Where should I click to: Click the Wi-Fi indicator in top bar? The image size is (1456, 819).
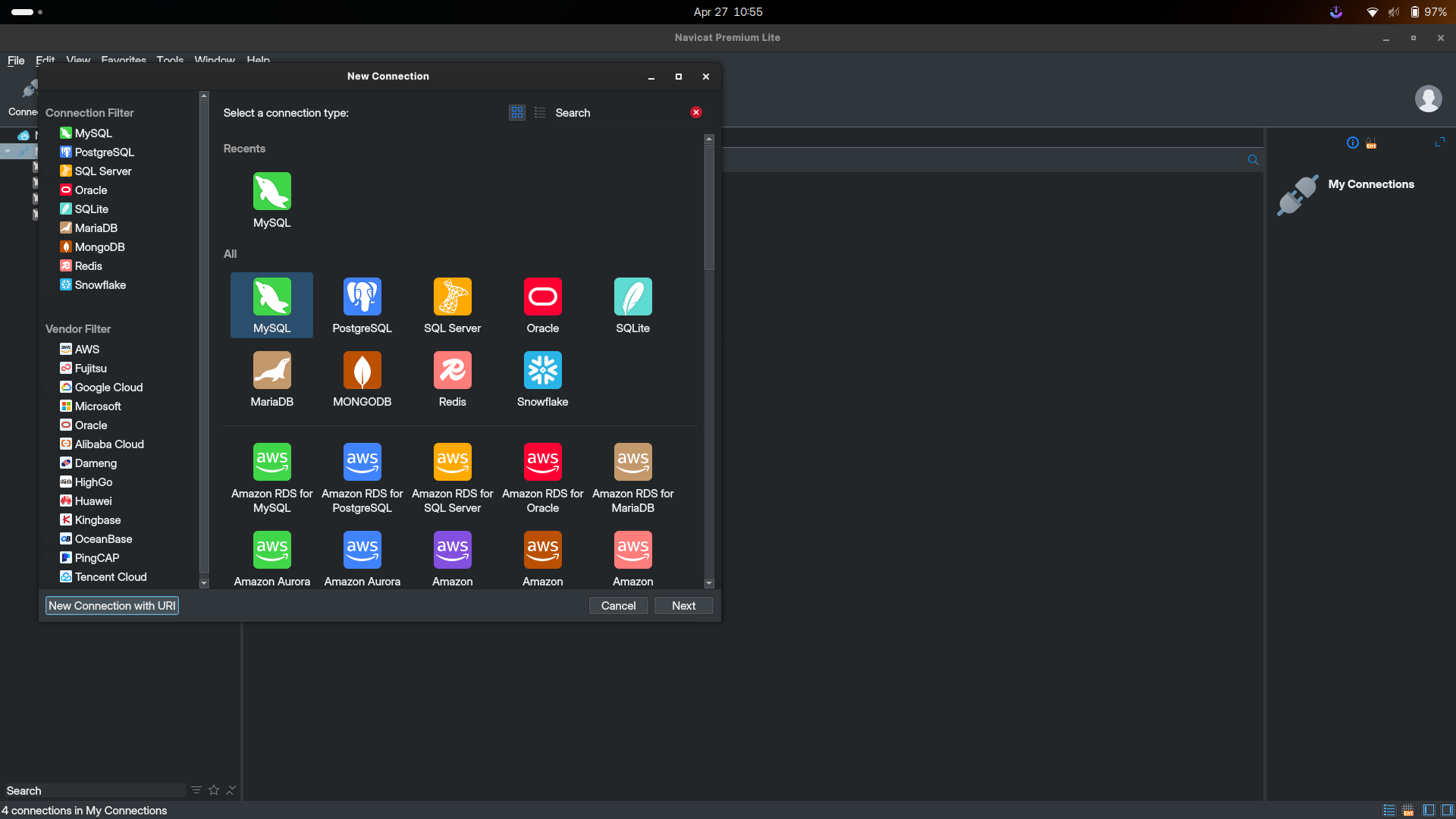pyautogui.click(x=1372, y=12)
